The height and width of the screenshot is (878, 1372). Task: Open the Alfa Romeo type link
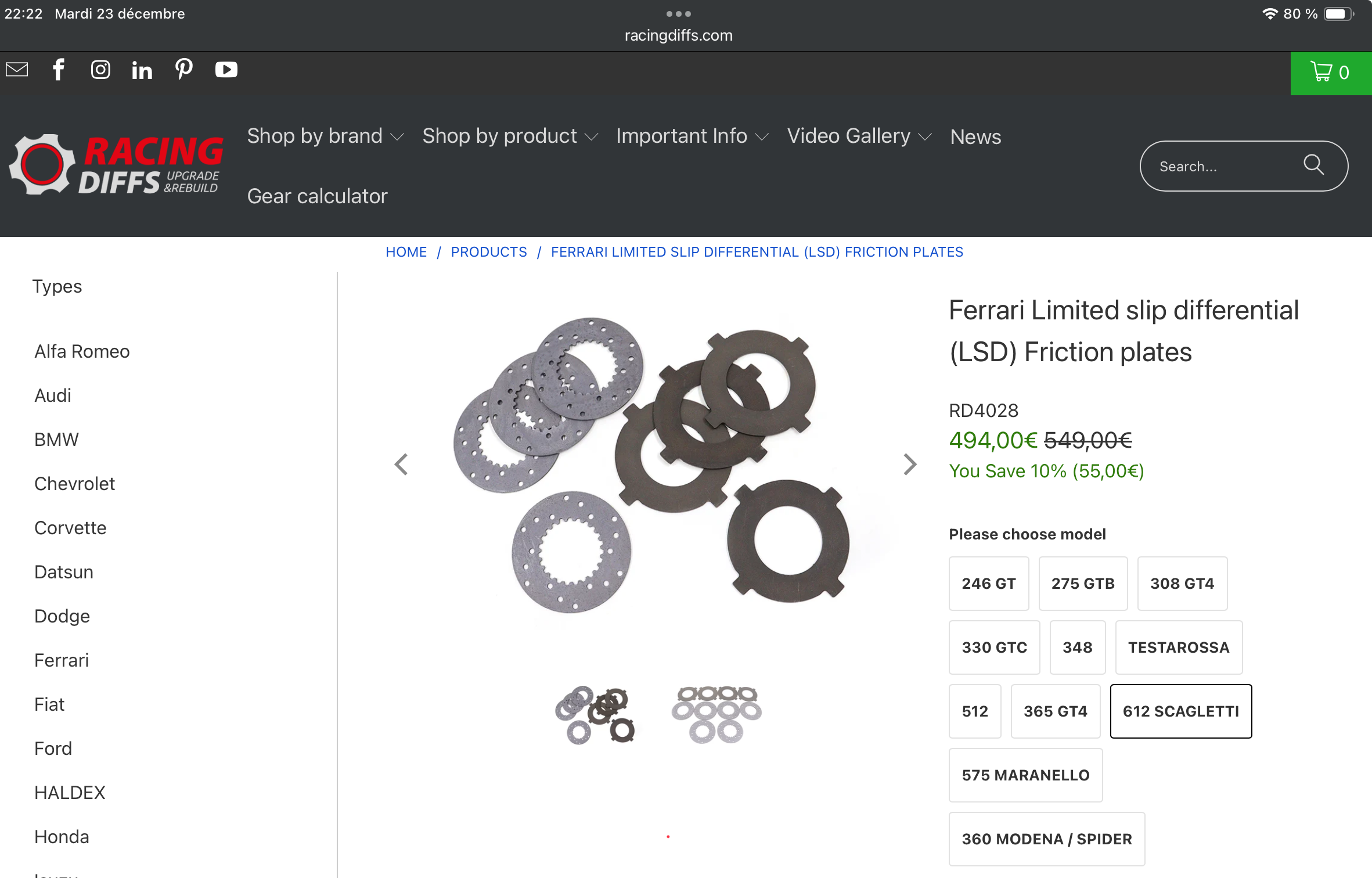tap(82, 351)
